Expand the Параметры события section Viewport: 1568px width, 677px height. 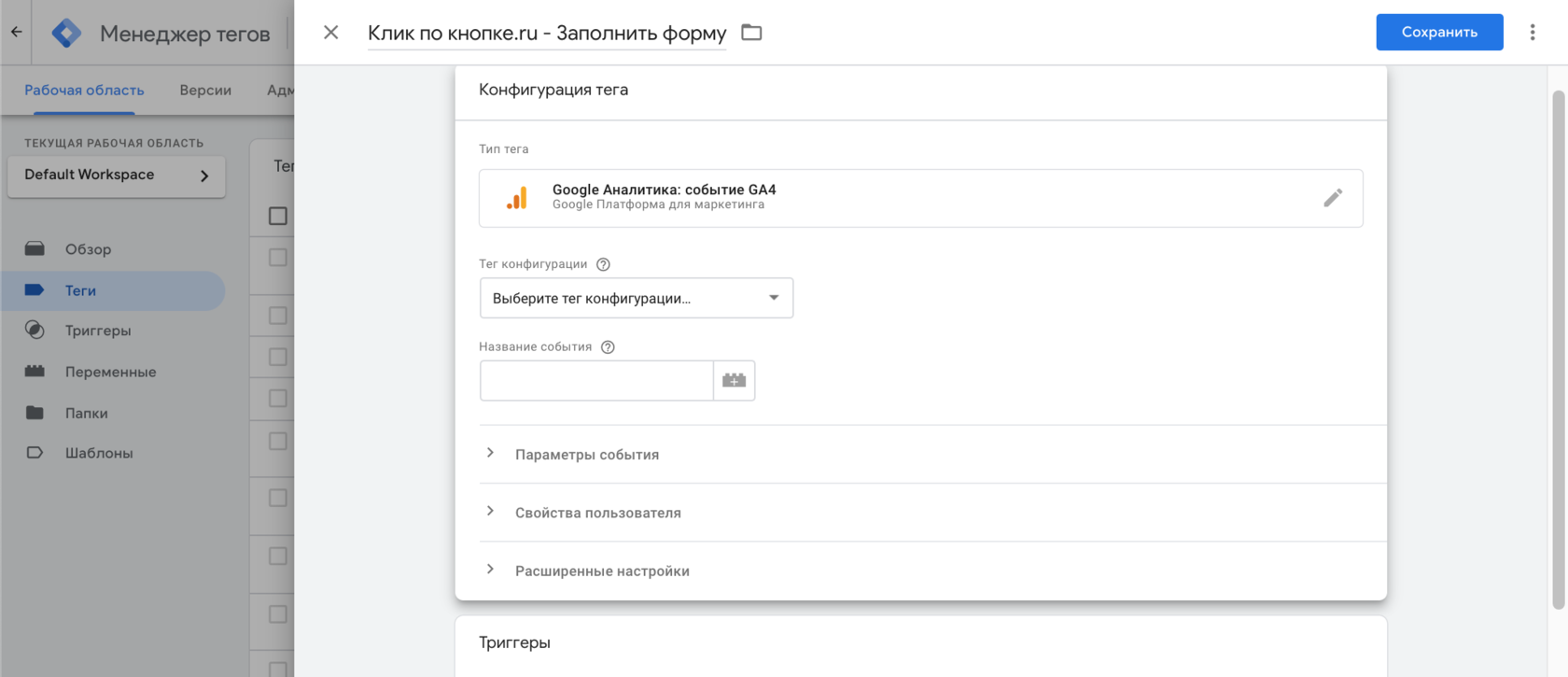(586, 455)
